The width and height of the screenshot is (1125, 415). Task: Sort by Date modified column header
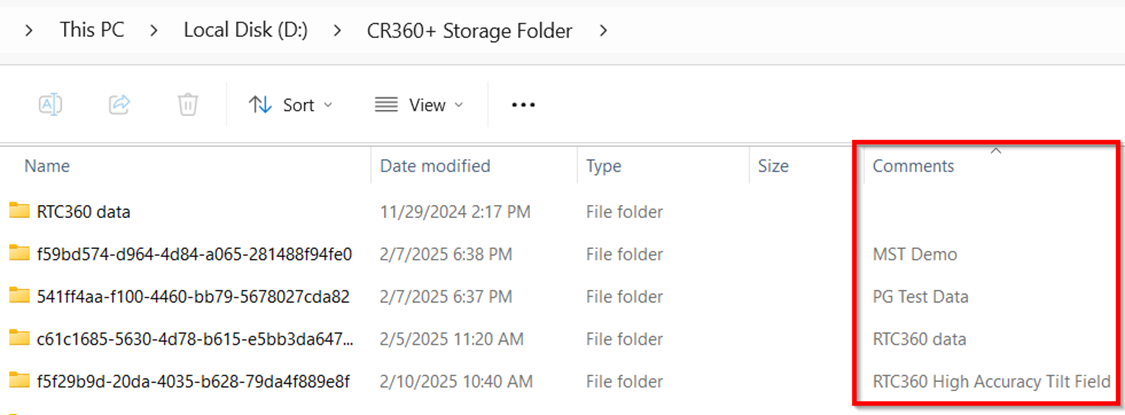pyautogui.click(x=435, y=166)
